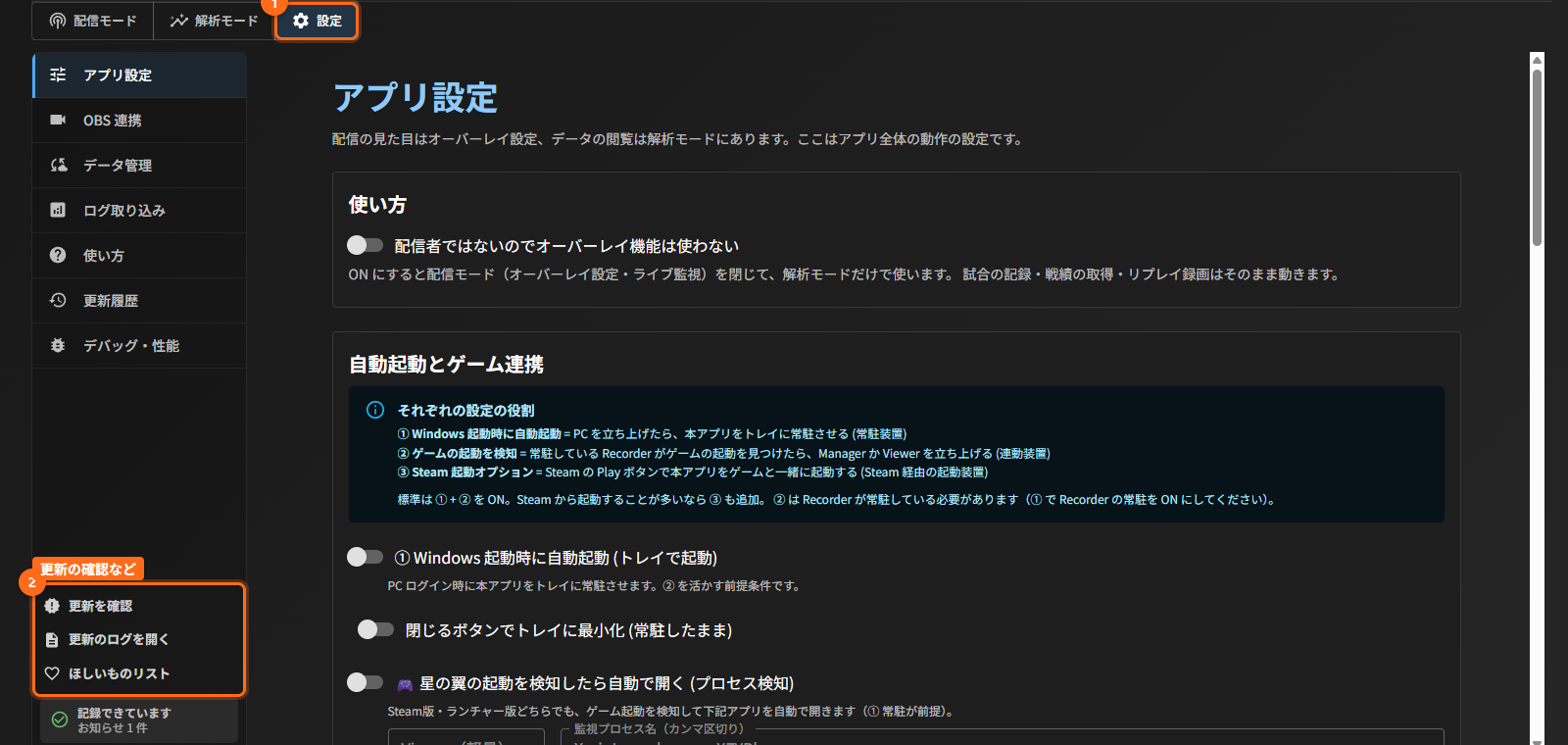Viewport: 1568px width, 745px height.
Task: Open 使い方 sidebar item
Action: [139, 256]
